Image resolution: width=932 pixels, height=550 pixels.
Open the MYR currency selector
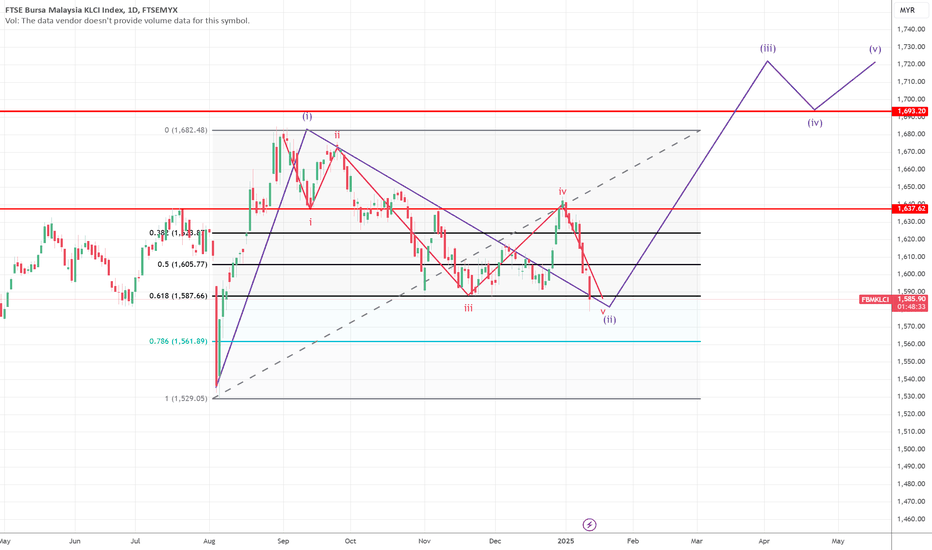907,10
